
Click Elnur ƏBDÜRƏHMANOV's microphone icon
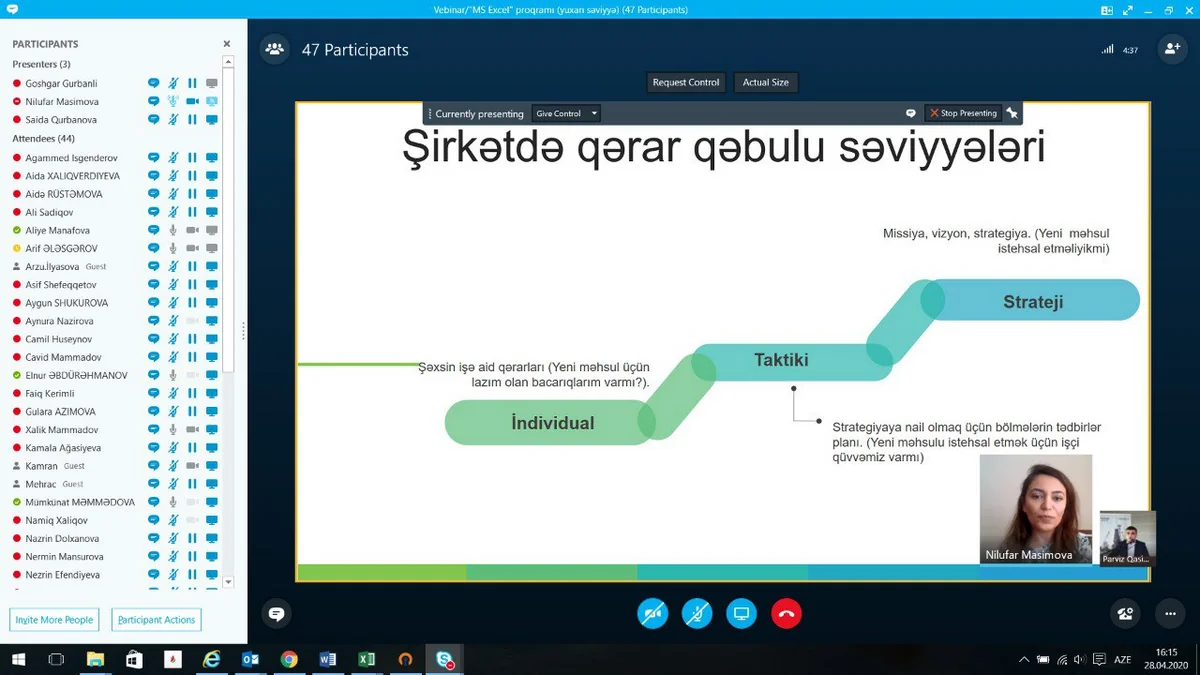173,375
